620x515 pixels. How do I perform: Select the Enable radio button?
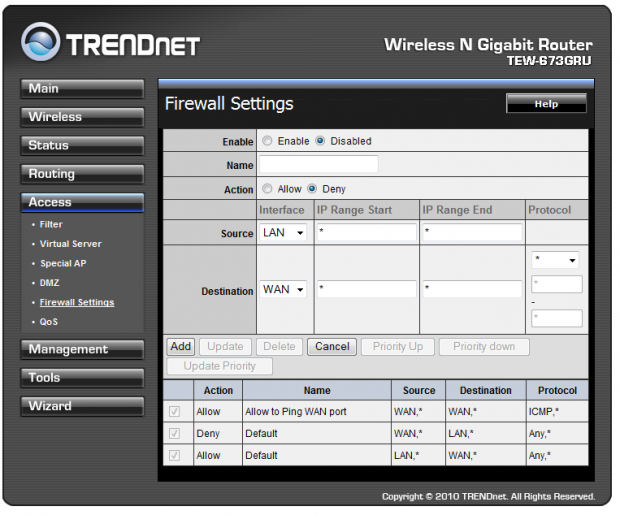click(x=267, y=141)
